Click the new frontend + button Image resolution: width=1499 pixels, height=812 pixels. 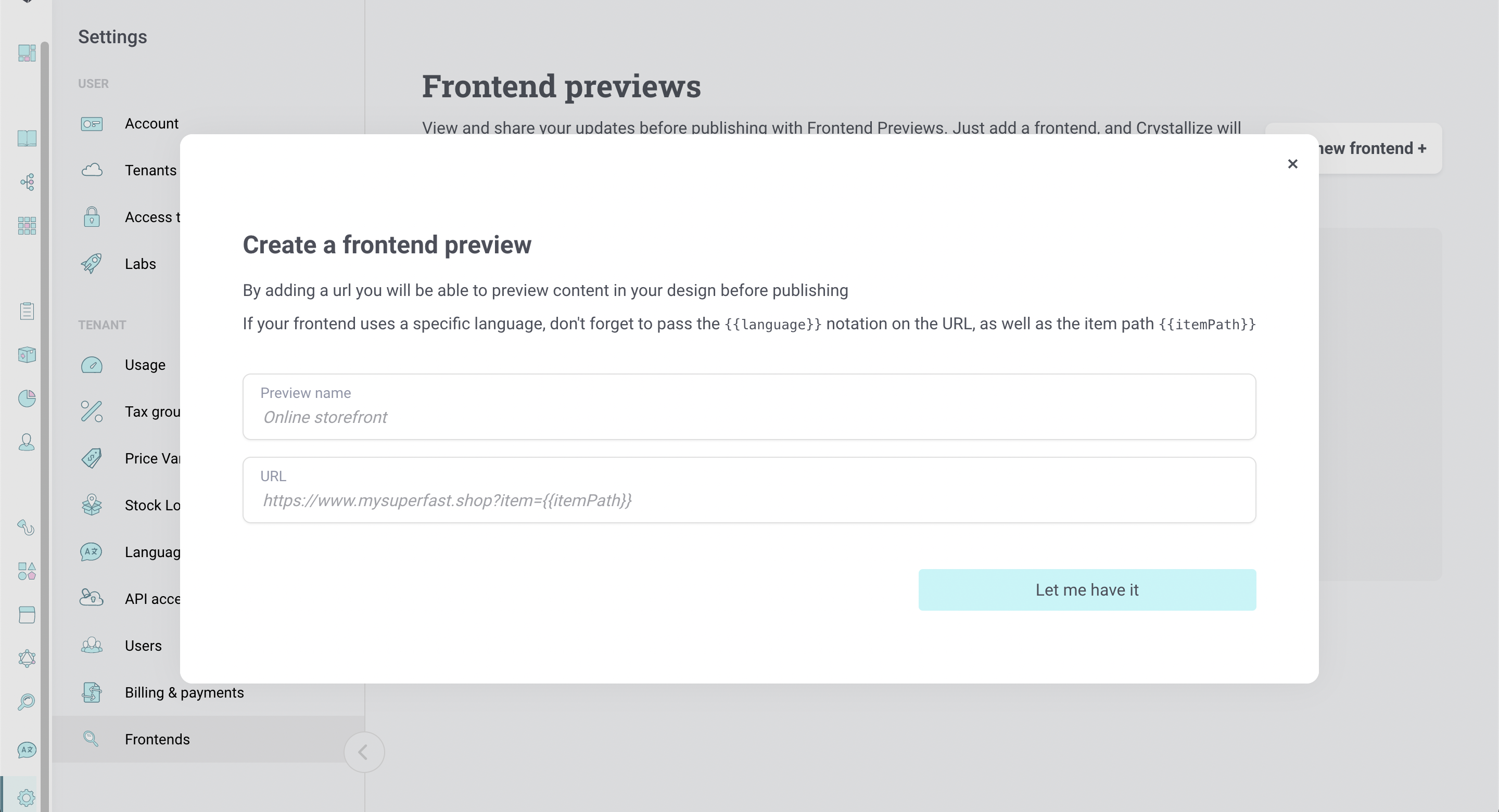1379,148
